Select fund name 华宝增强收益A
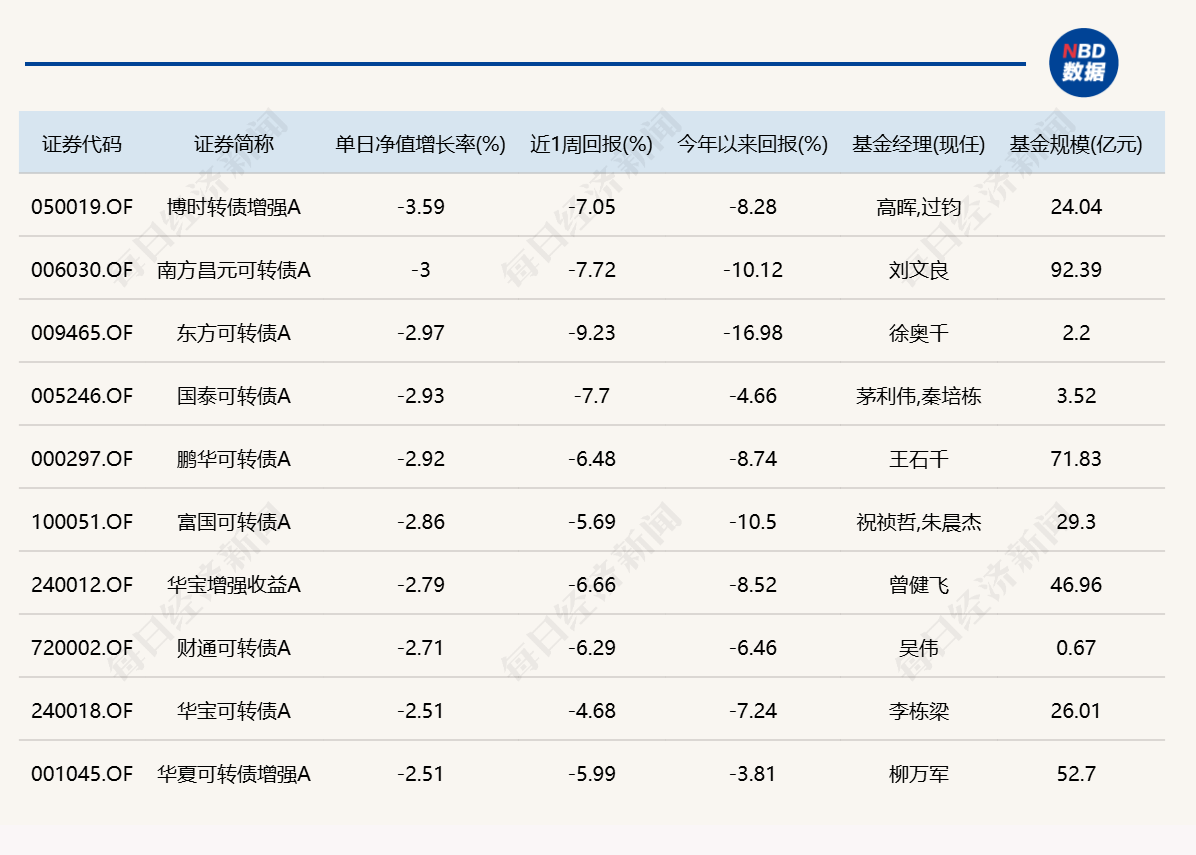Viewport: 1196px width, 855px height. click(233, 585)
